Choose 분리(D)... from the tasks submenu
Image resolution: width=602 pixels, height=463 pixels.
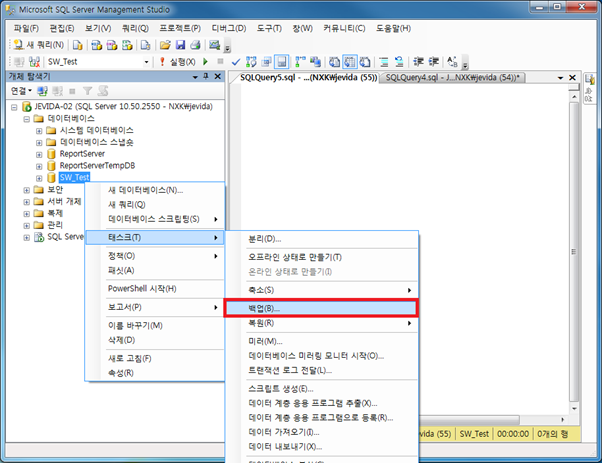click(322, 239)
